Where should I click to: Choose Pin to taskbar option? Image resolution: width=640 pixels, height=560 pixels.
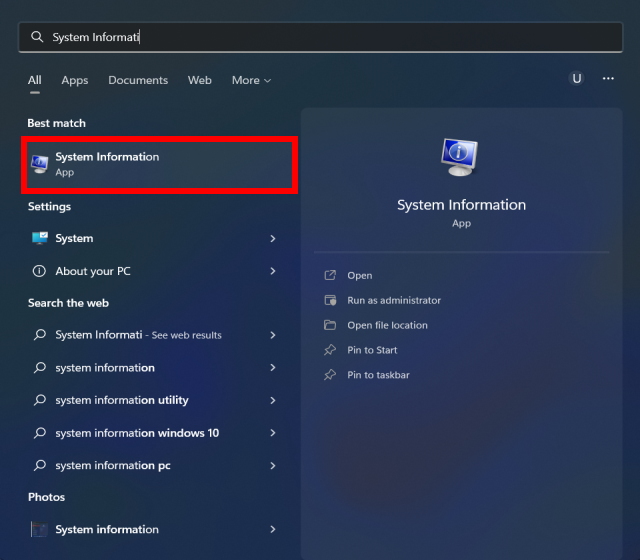coord(378,375)
